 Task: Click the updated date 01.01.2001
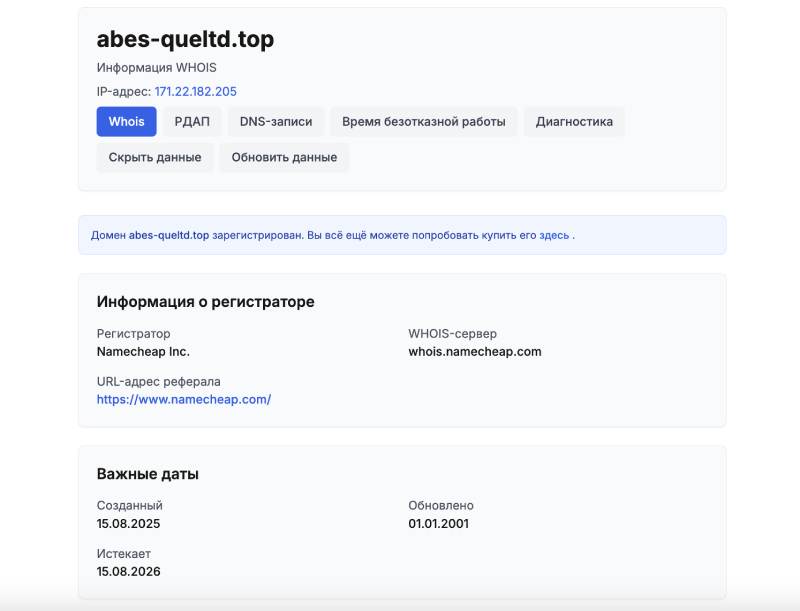(x=438, y=523)
